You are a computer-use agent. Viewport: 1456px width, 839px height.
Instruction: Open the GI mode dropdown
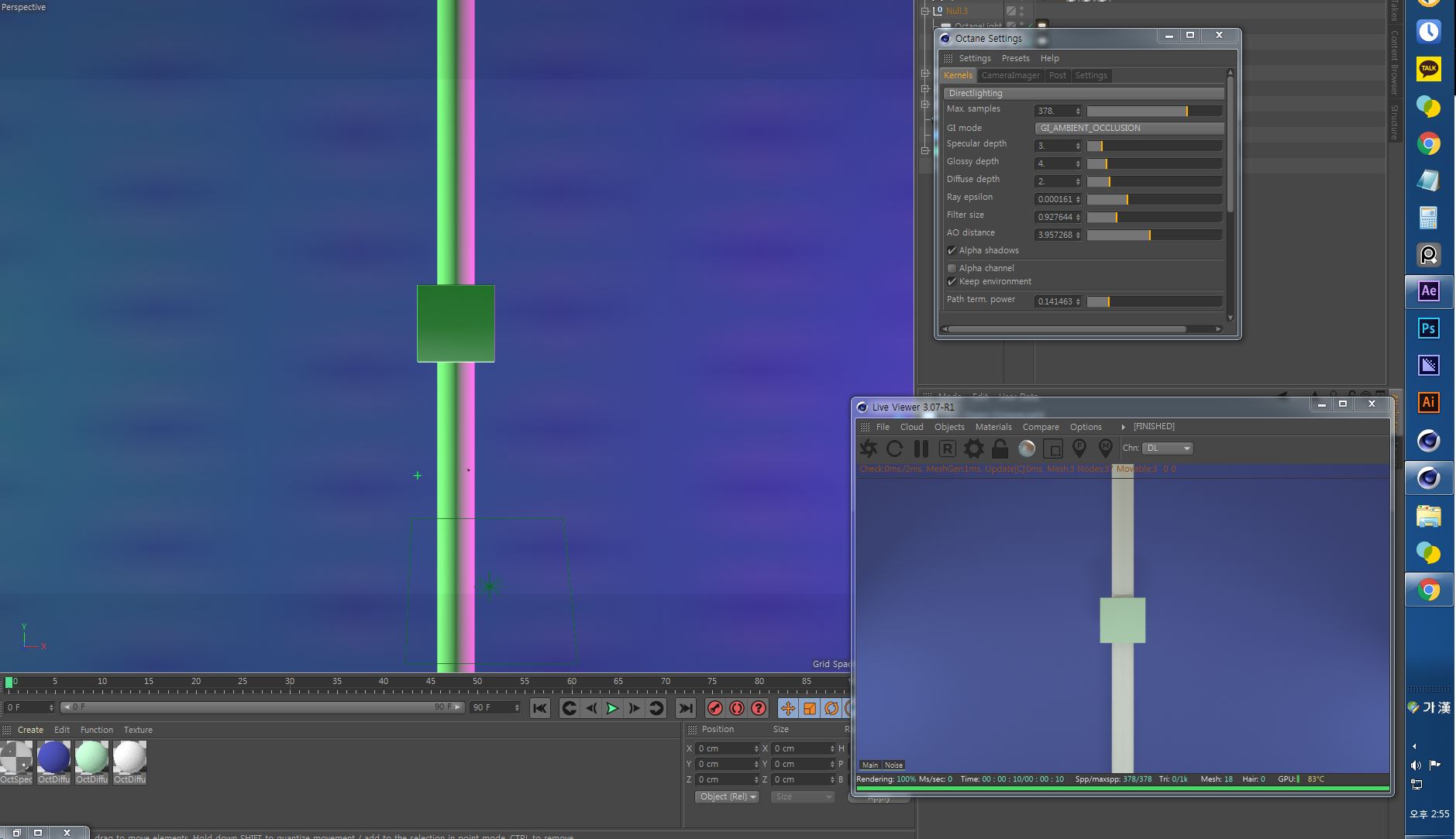point(1129,128)
